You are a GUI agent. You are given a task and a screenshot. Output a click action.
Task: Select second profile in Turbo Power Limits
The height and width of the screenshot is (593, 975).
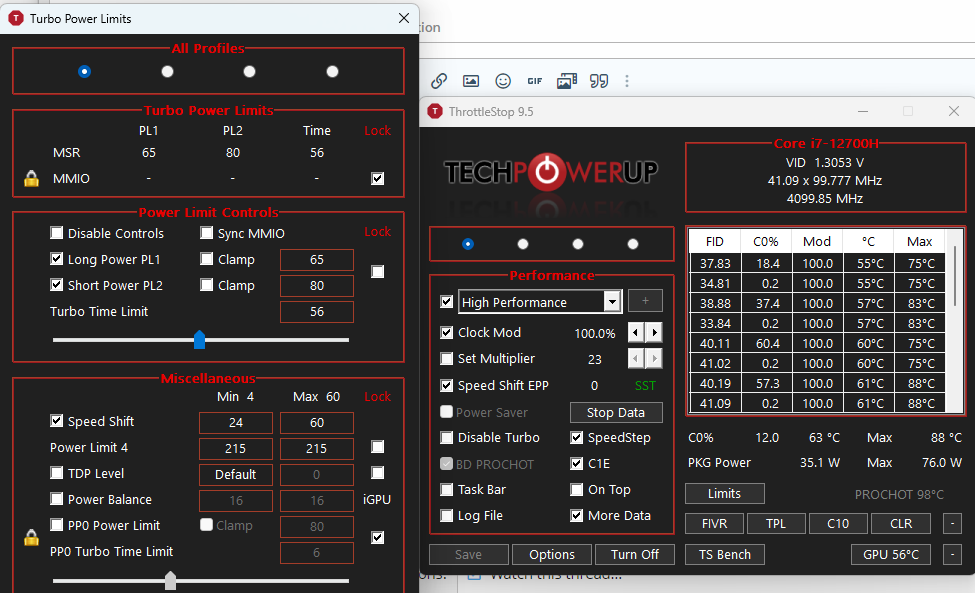click(x=167, y=71)
